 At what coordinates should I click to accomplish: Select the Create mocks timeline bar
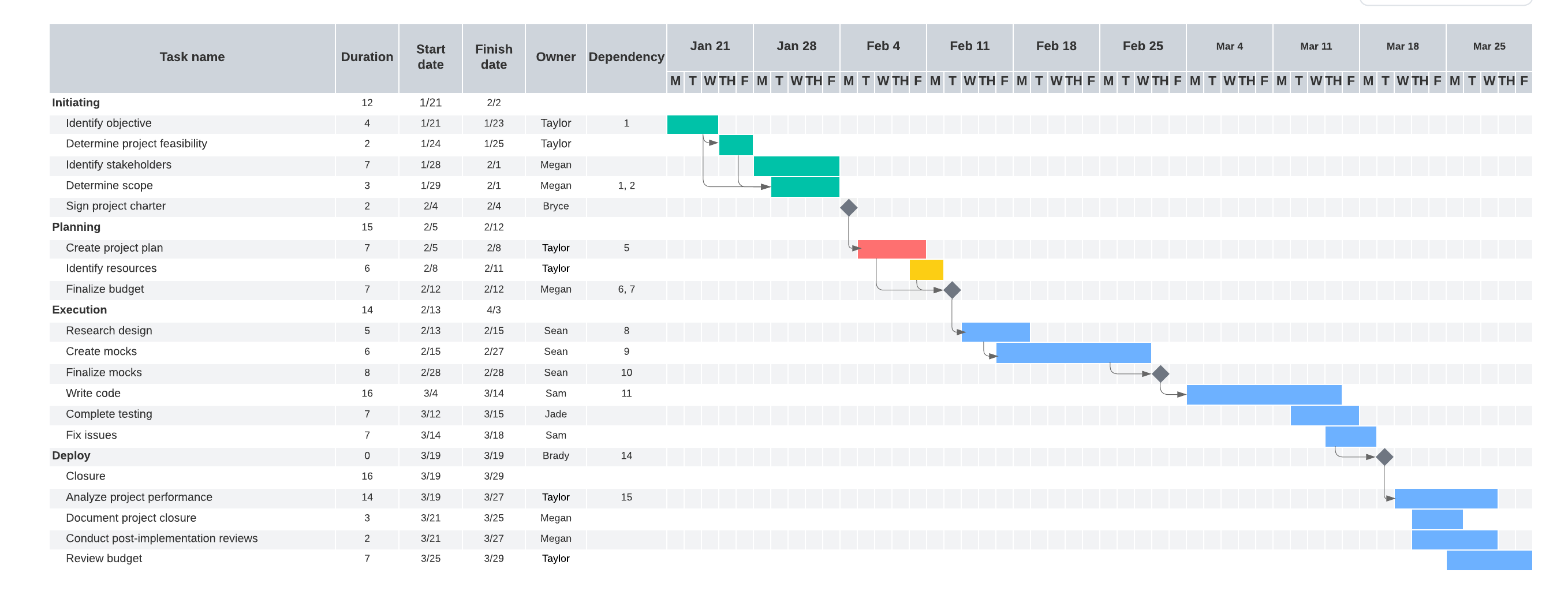(1073, 353)
